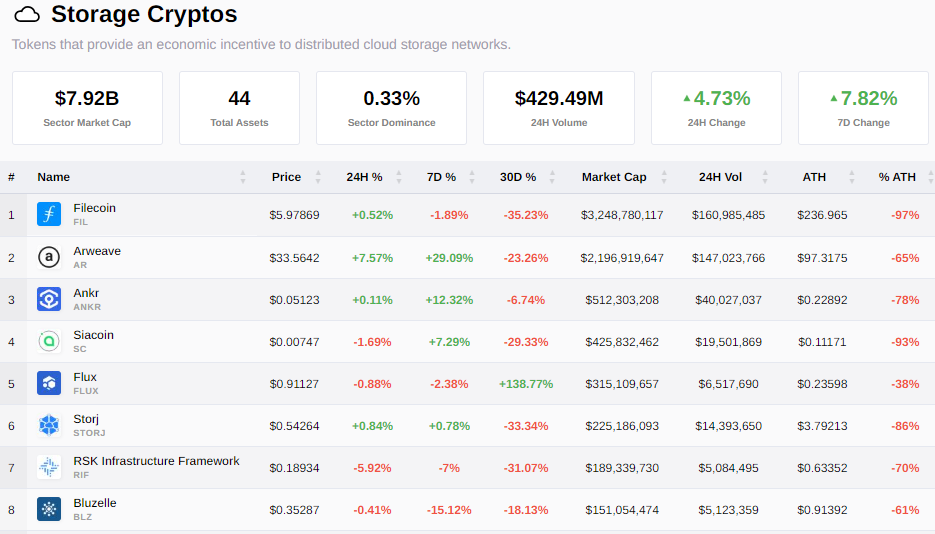Open the Storj asset page

click(x=86, y=419)
